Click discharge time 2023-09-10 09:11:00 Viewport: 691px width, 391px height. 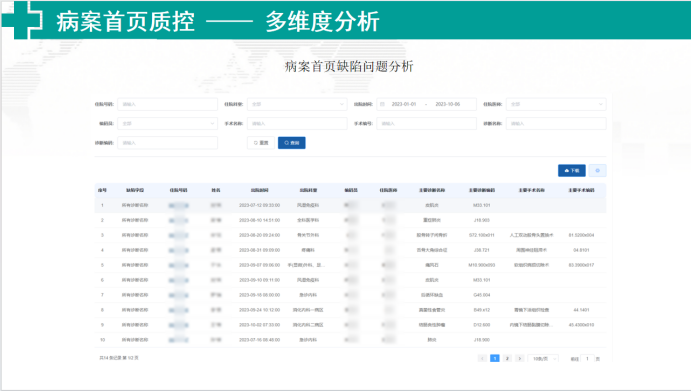[260, 280]
